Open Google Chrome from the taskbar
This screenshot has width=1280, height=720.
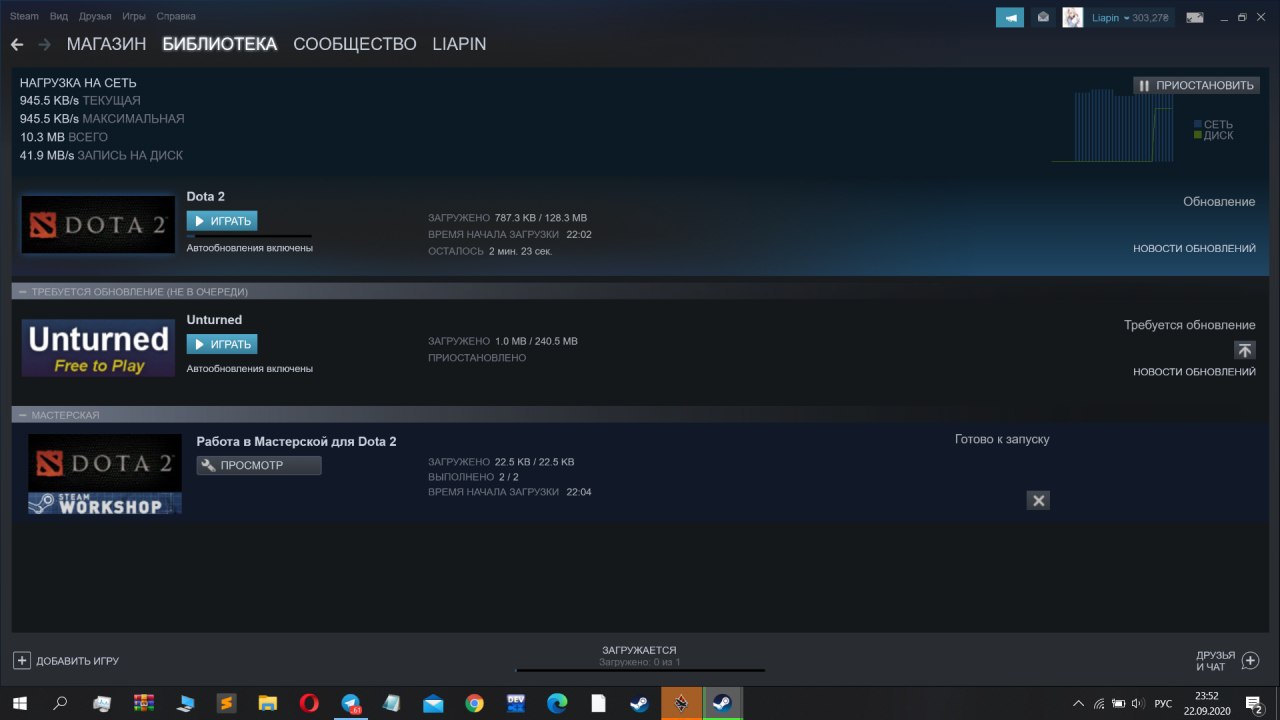coord(474,704)
